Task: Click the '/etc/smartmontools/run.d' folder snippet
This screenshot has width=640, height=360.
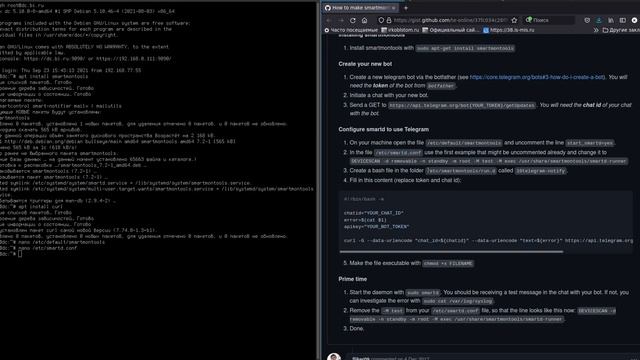Action: click(x=461, y=171)
